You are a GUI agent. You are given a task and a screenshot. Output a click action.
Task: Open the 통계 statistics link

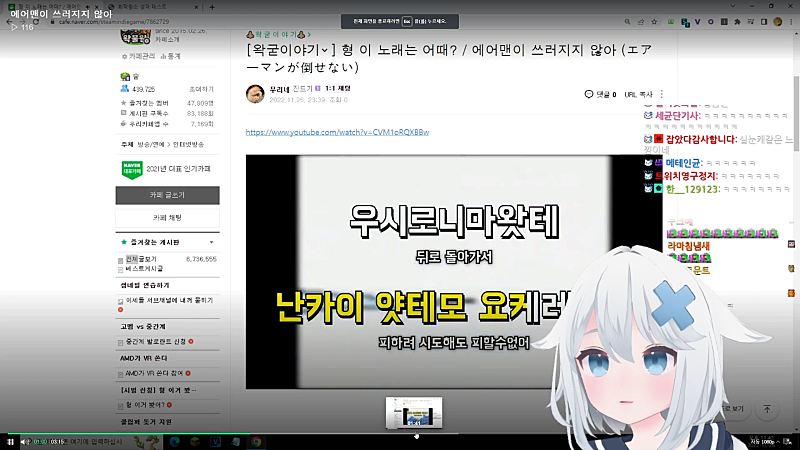tap(170, 56)
